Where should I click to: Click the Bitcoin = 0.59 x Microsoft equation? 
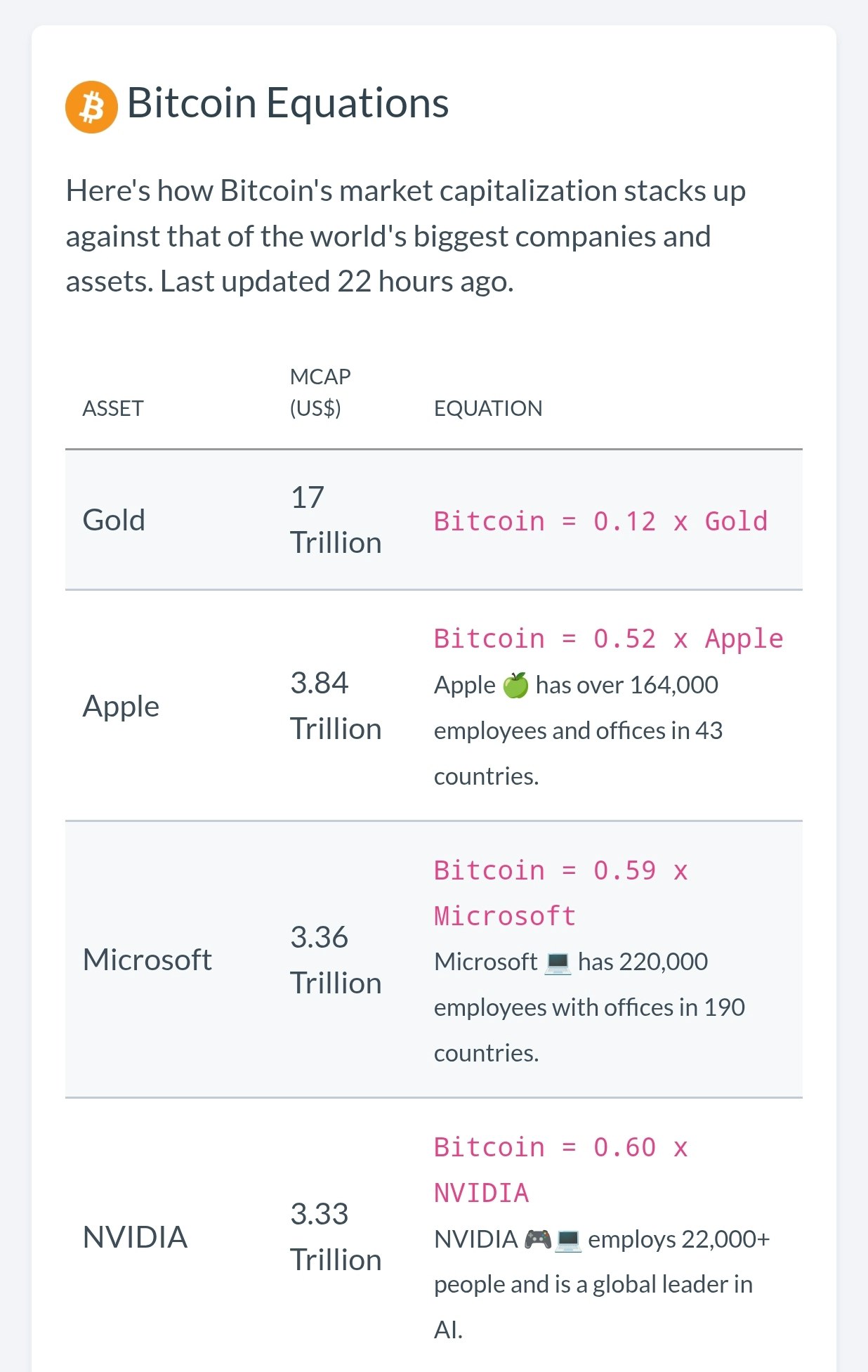[x=561, y=893]
